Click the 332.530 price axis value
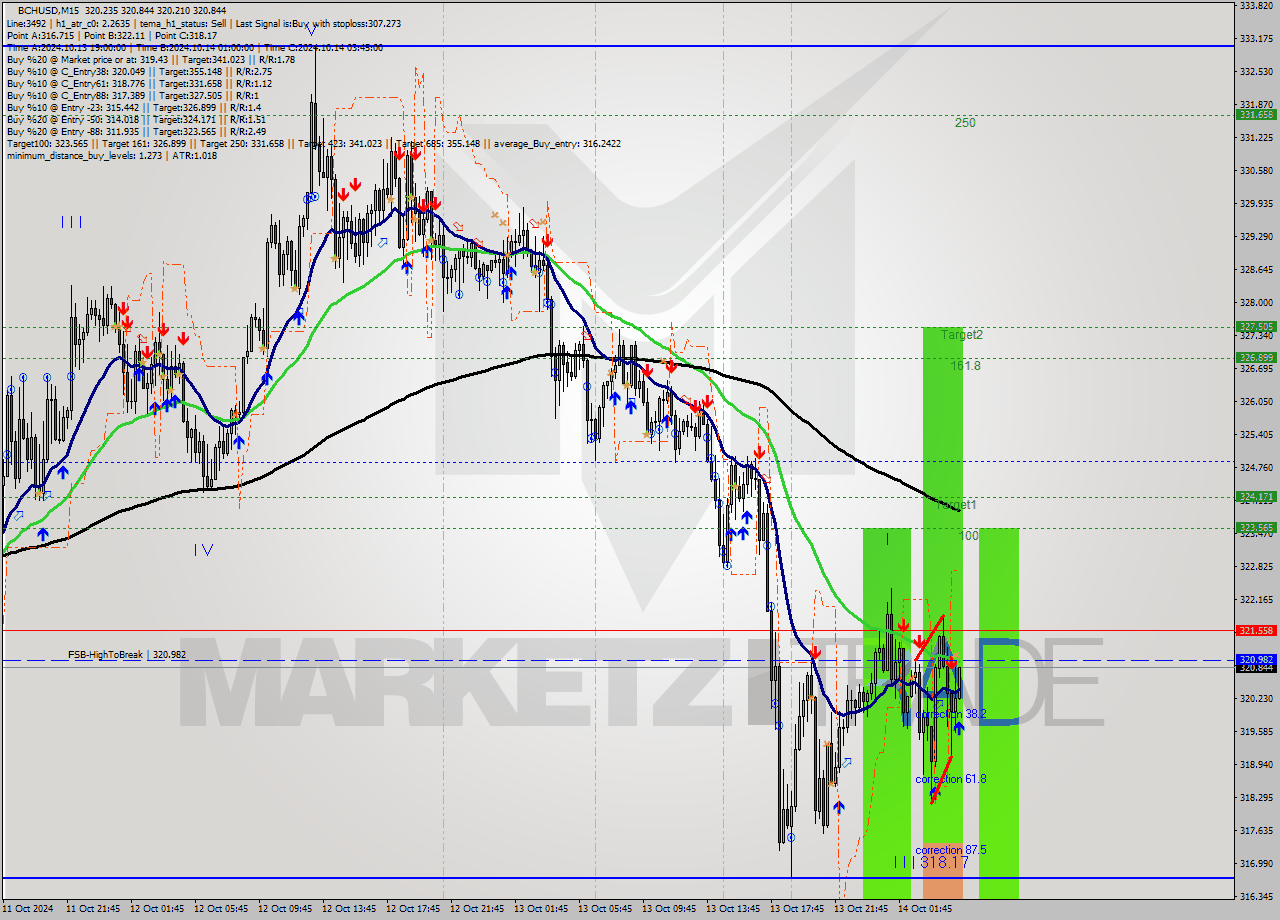 coord(1256,72)
